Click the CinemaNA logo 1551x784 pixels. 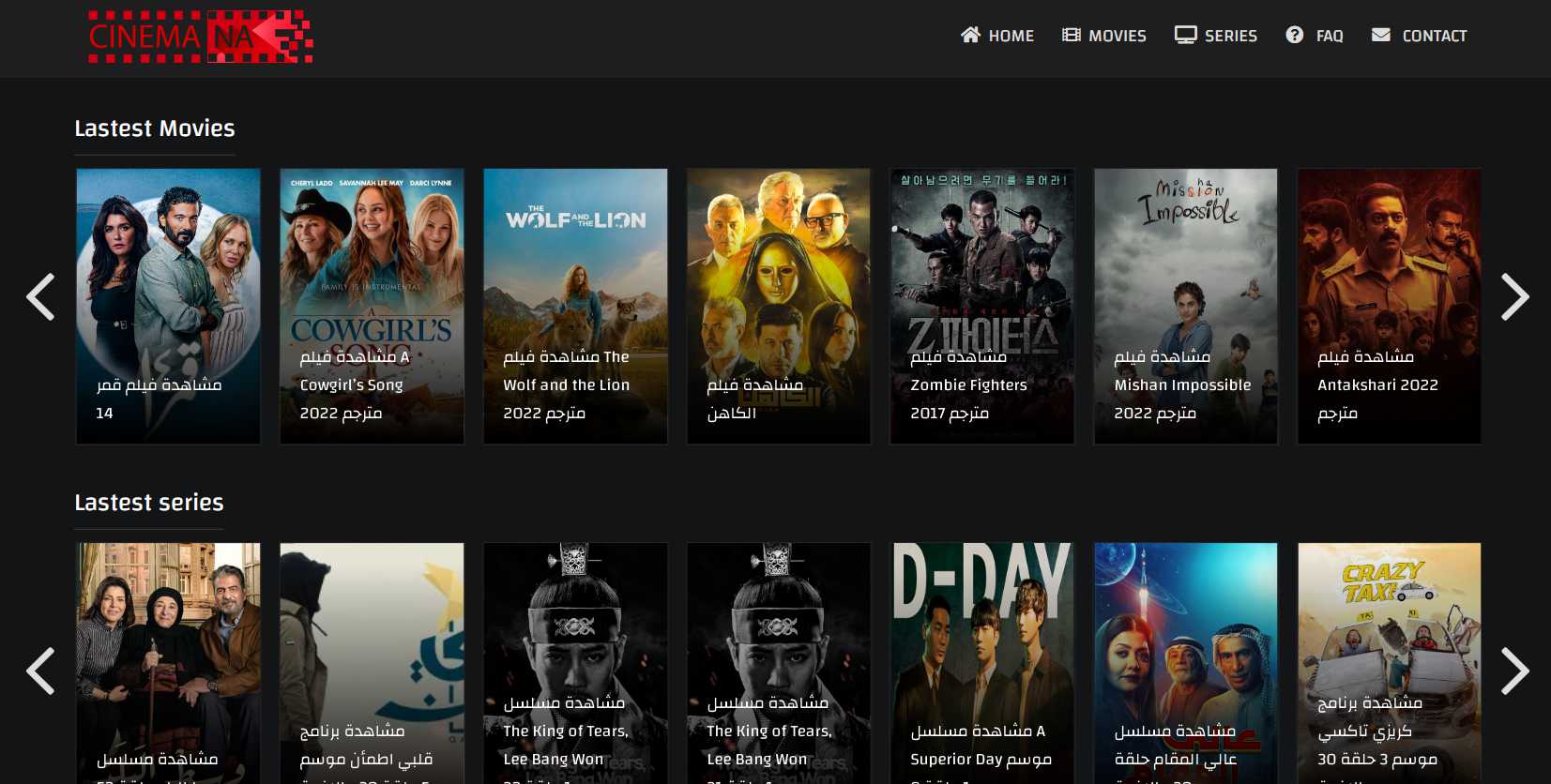click(200, 37)
